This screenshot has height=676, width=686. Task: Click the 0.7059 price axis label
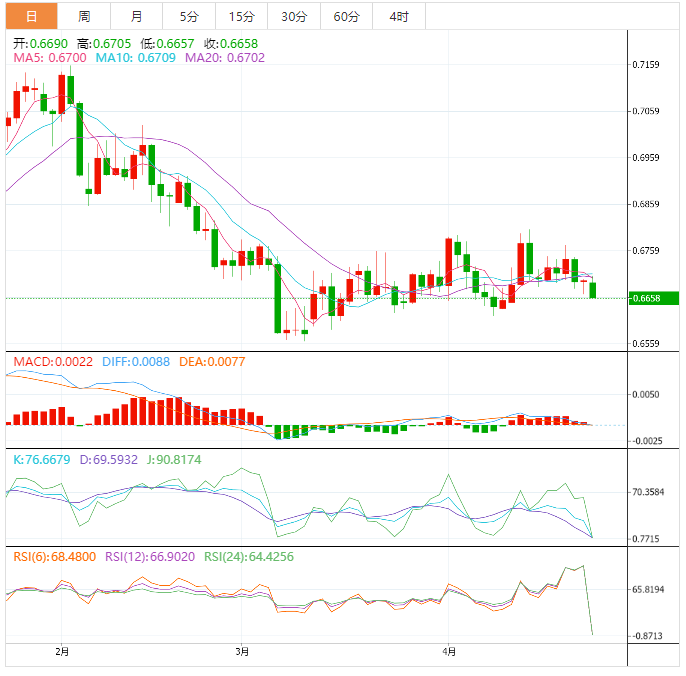(646, 111)
